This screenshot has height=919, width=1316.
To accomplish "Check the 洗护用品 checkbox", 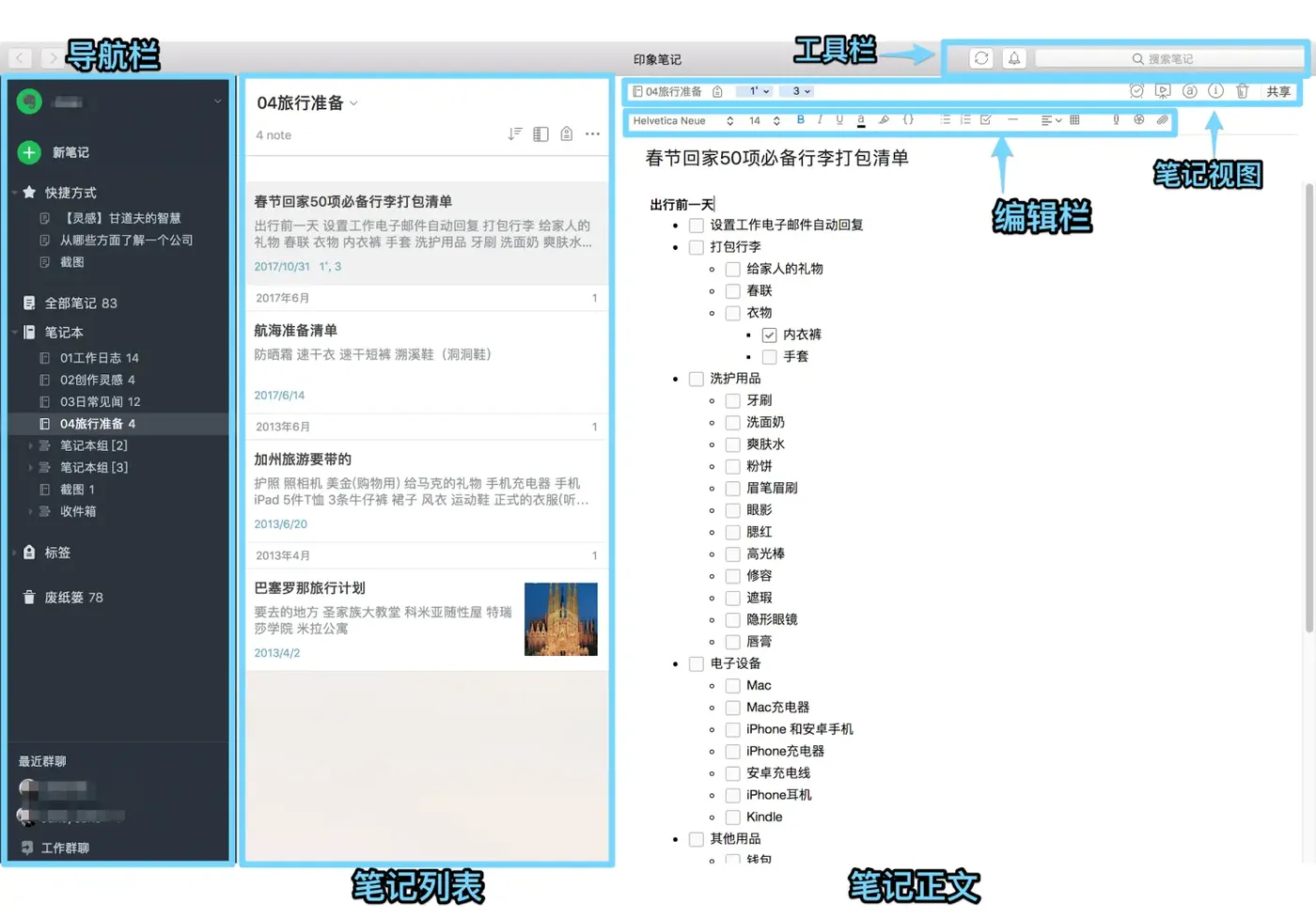I will (697, 379).
